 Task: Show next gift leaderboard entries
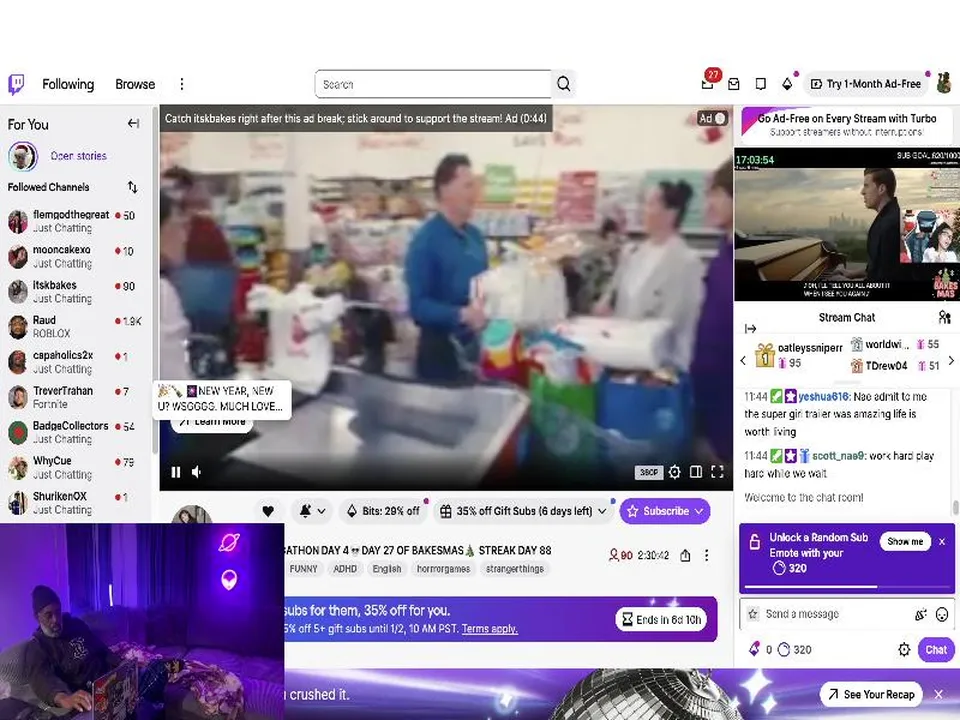click(x=951, y=361)
